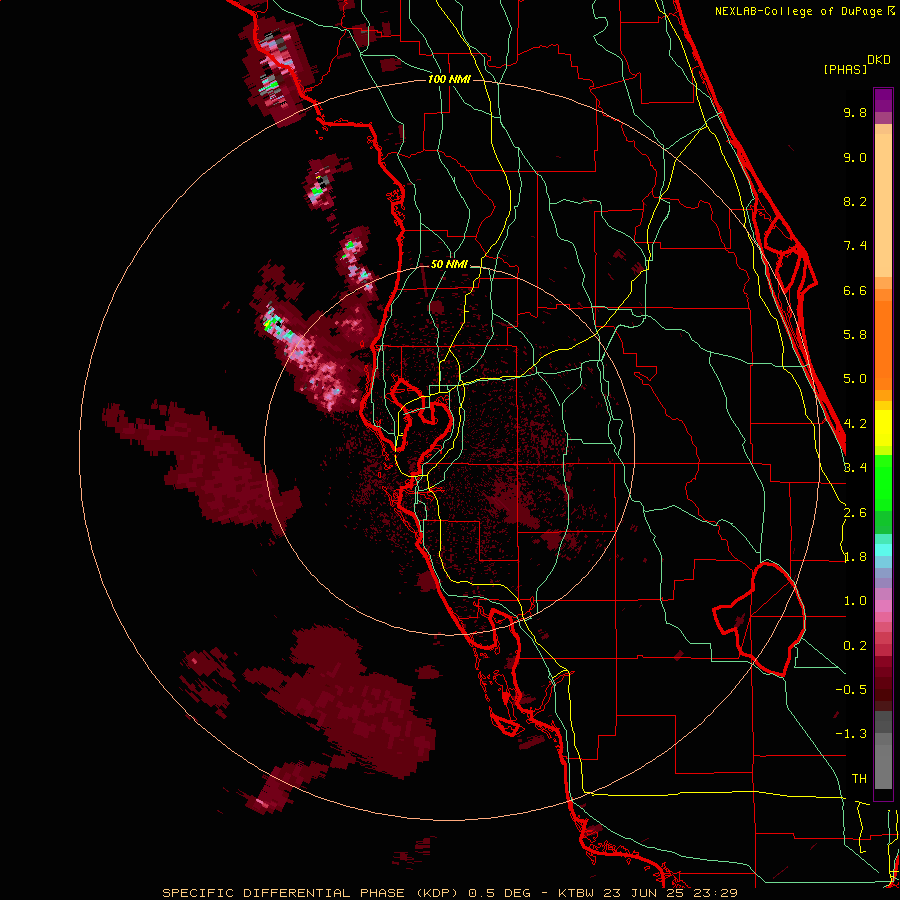The height and width of the screenshot is (900, 900).
Task: Click the DKD label above the color scale
Action: [x=879, y=60]
